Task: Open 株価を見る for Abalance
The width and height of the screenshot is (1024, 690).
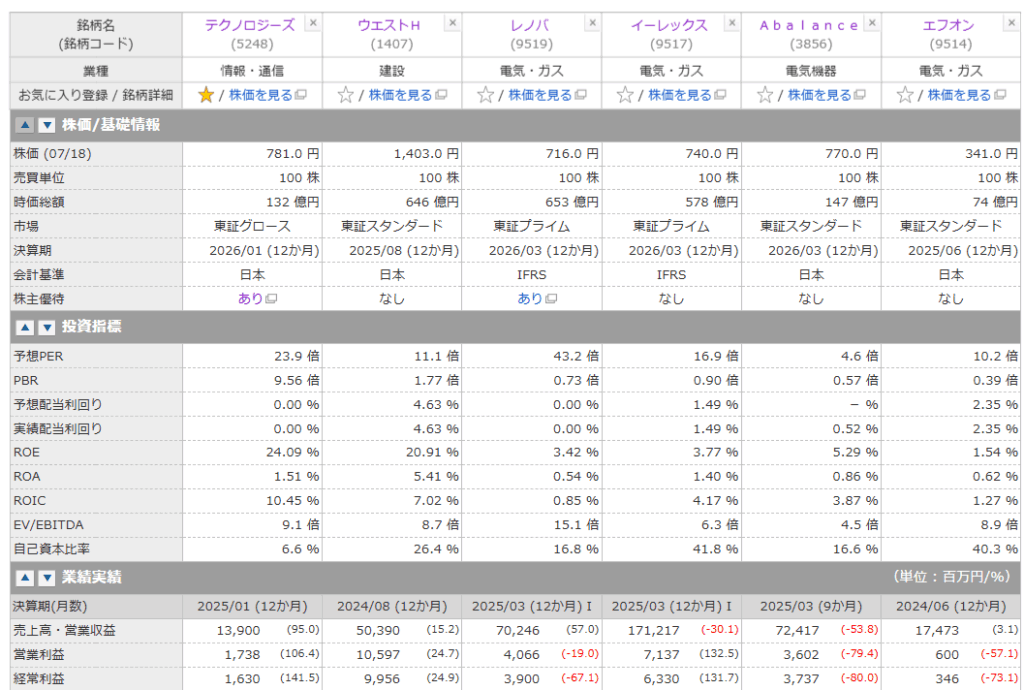Action: pyautogui.click(x=820, y=95)
